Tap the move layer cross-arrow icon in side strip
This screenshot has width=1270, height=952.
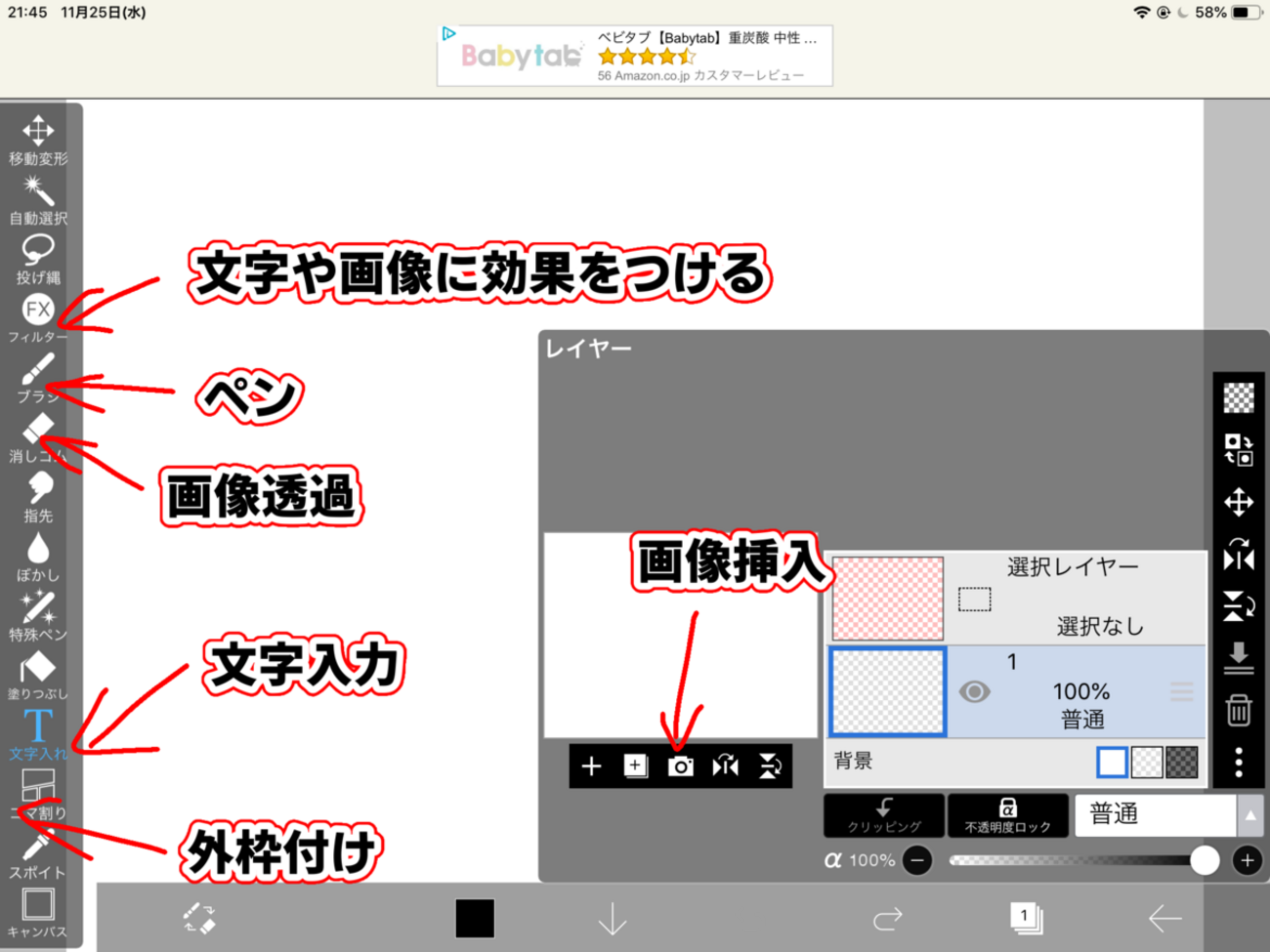click(1239, 502)
